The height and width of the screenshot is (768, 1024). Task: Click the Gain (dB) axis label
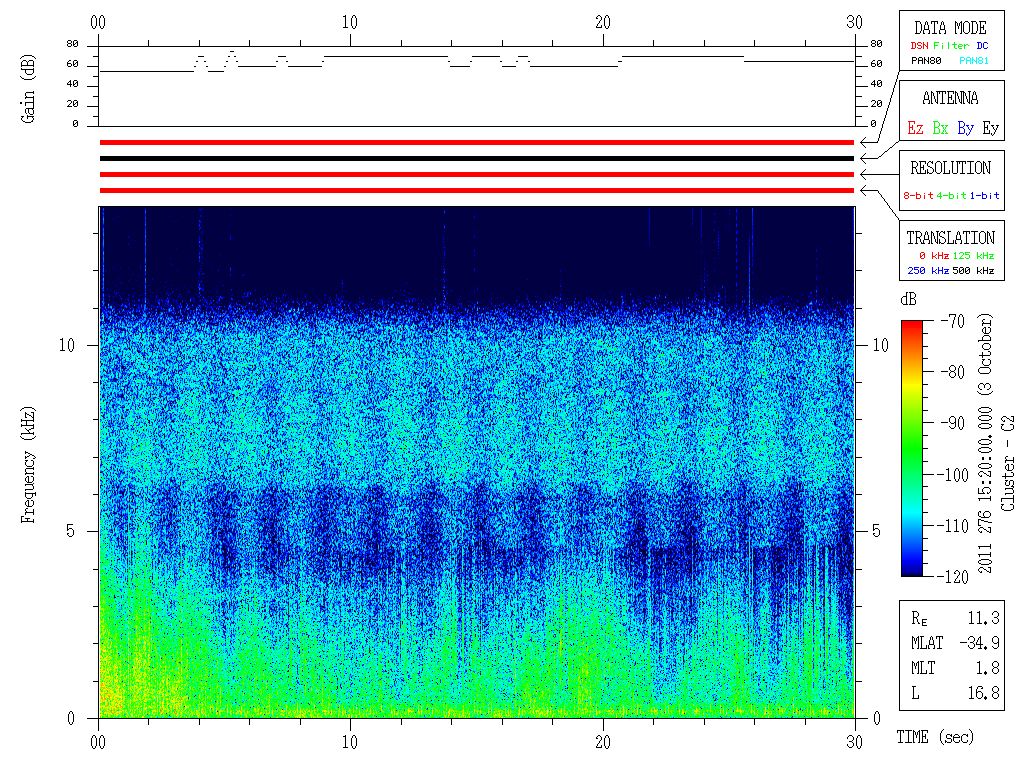point(27,89)
